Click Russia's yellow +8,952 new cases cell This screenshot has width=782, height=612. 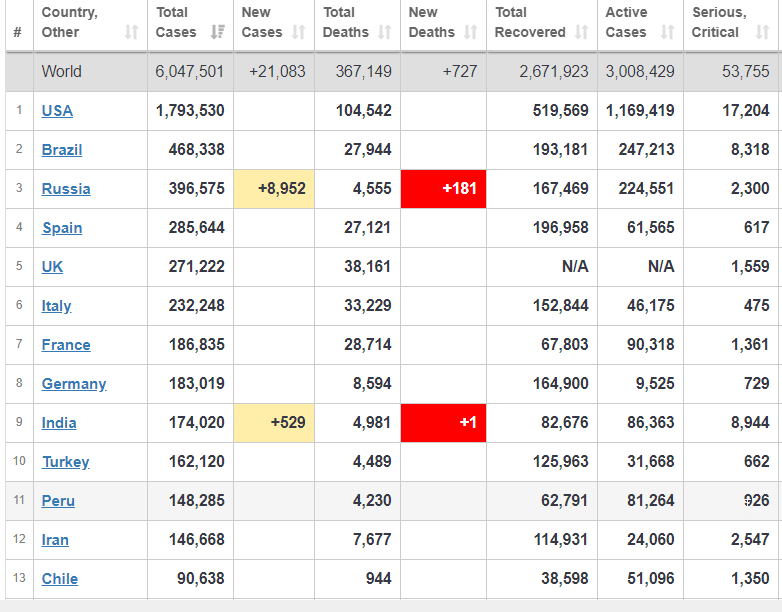tap(274, 189)
